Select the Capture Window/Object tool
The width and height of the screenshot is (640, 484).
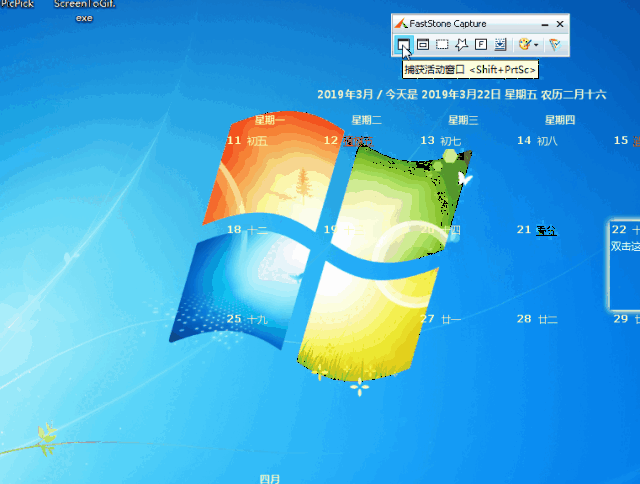click(423, 44)
